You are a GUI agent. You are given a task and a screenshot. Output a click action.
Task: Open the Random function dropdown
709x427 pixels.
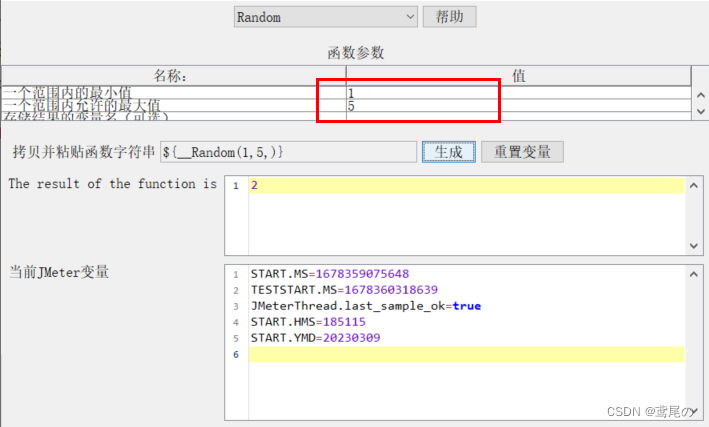(x=325, y=17)
